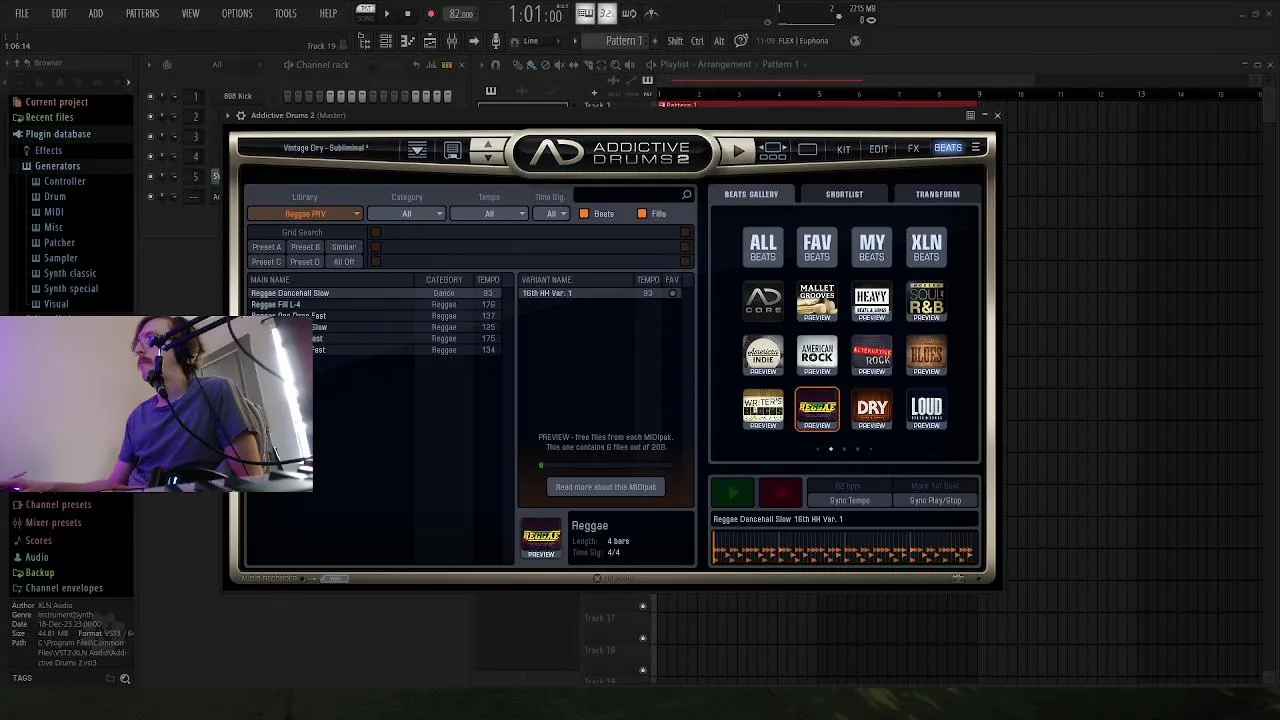This screenshot has height=720, width=1280.
Task: Play the Addictive Drums preview button
Action: pyautogui.click(x=739, y=150)
